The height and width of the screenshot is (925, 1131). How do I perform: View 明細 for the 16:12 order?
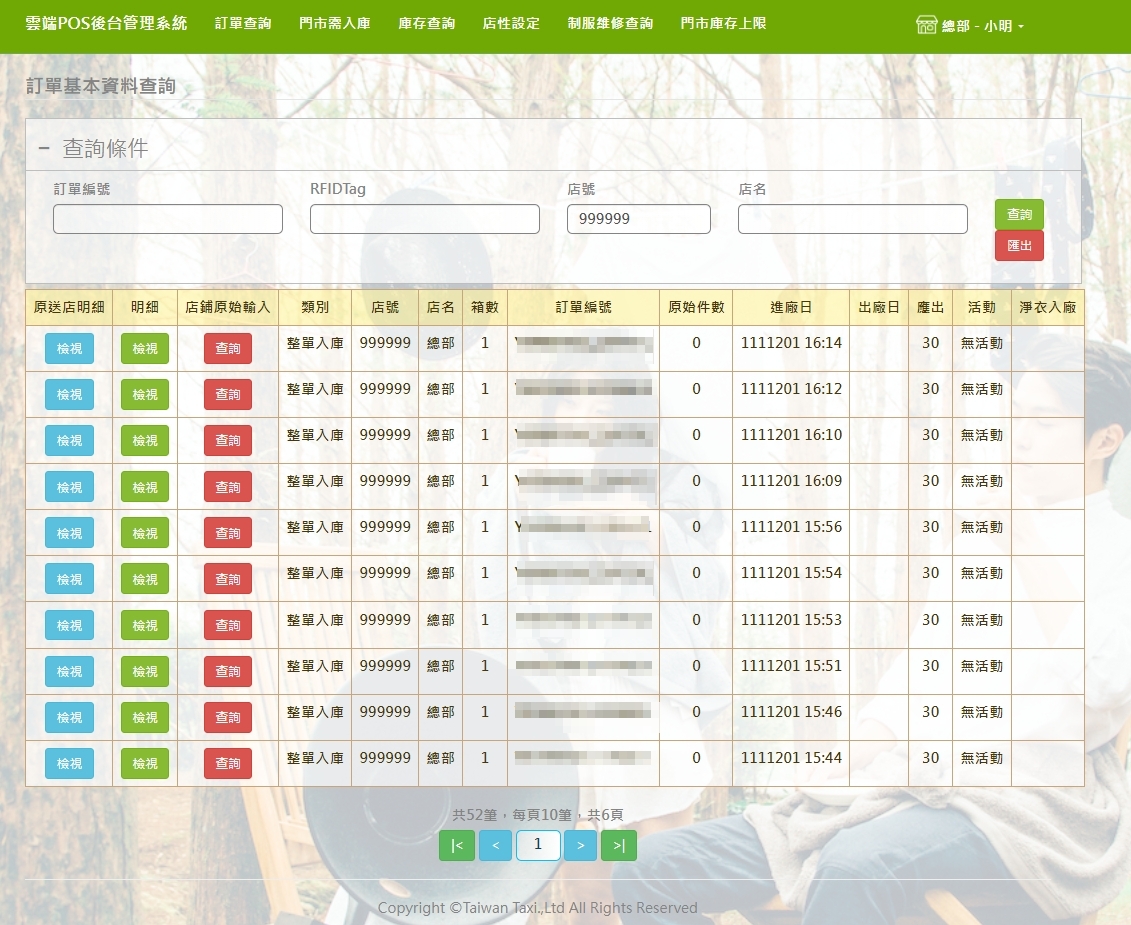coord(145,395)
